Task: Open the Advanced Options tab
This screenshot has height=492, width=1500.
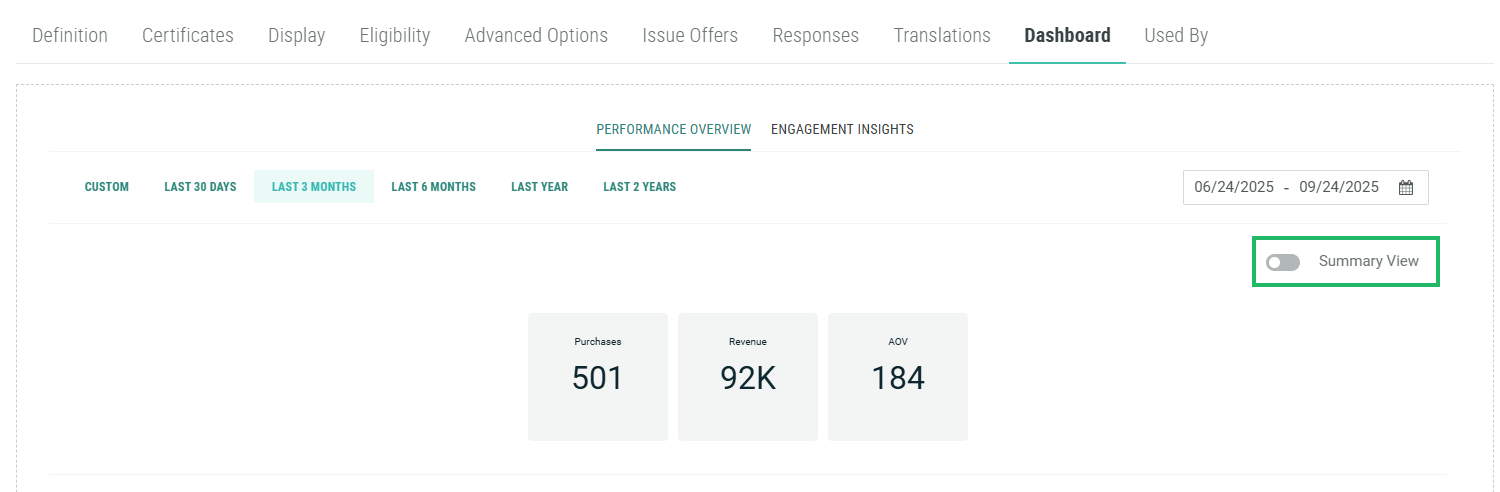Action: [x=536, y=35]
